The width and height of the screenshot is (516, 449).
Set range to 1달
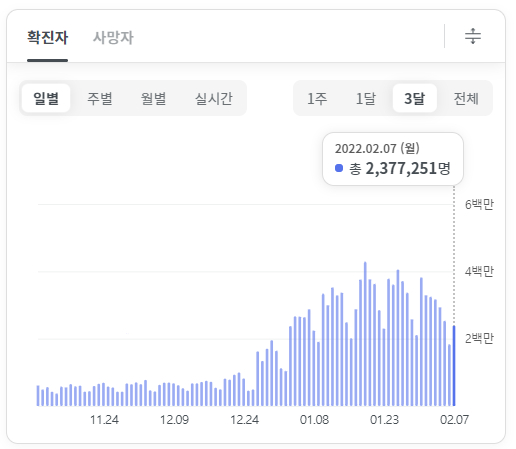coord(366,98)
